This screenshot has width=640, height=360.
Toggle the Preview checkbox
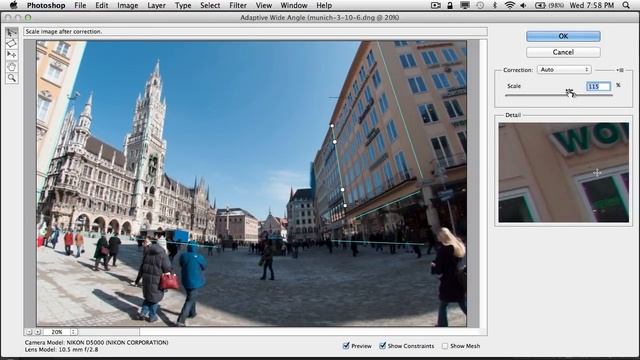pyautogui.click(x=346, y=346)
